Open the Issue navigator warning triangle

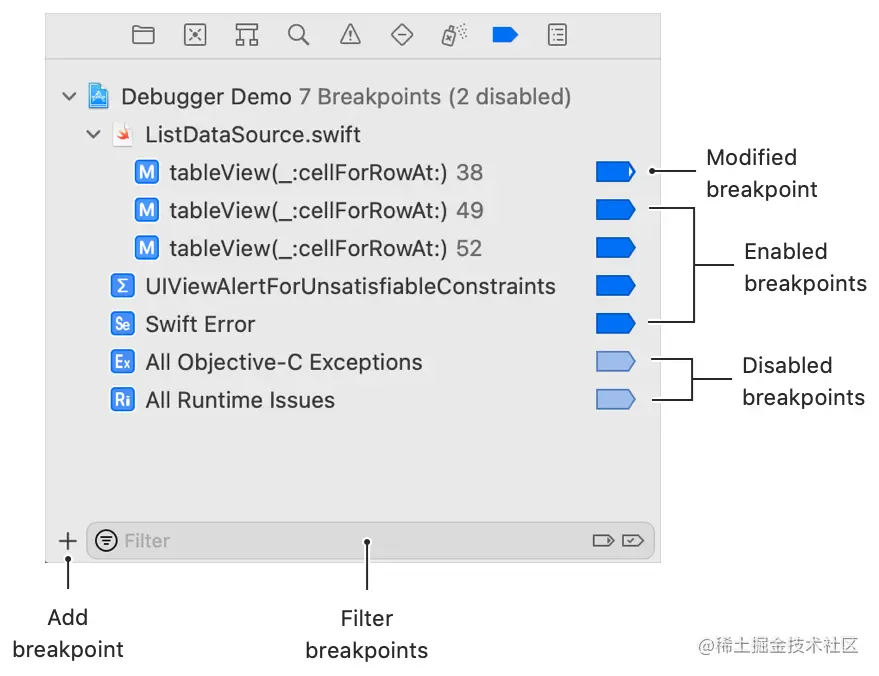click(349, 35)
